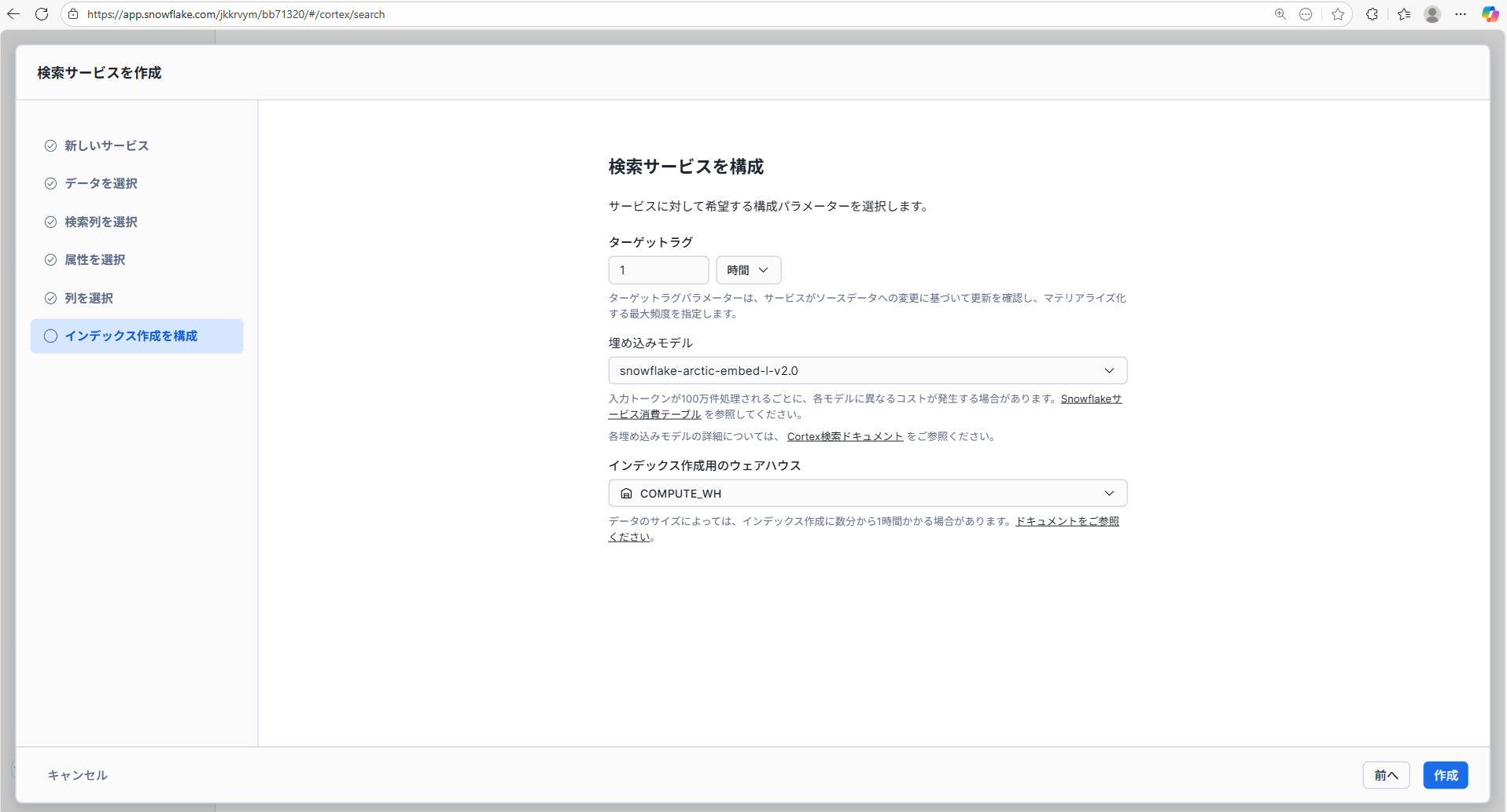Open the 時間 unit dropdown

(x=747, y=270)
